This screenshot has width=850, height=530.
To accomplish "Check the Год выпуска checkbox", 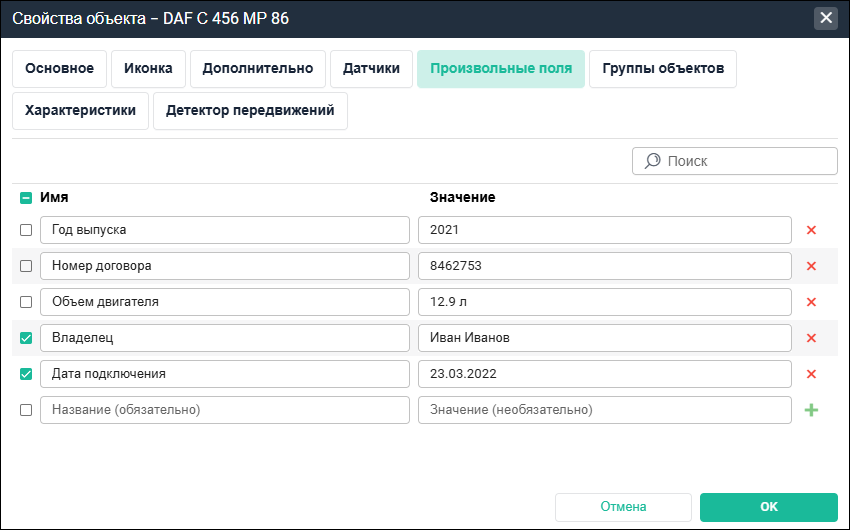I will (26, 230).
